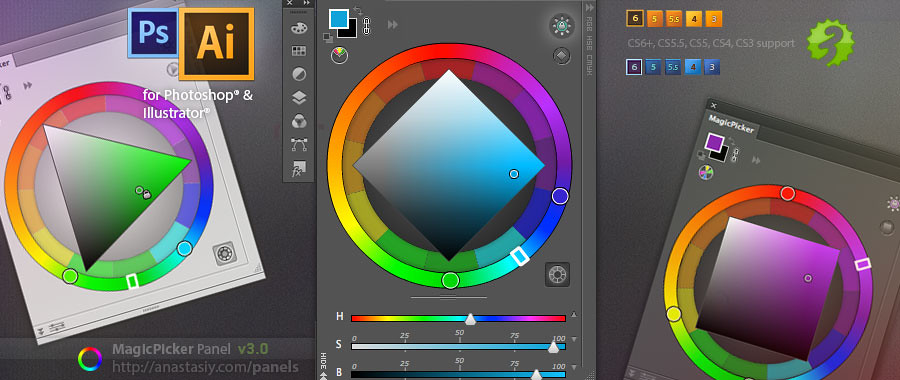Open the overlapping circles channels icon
The image size is (900, 380).
point(298,121)
